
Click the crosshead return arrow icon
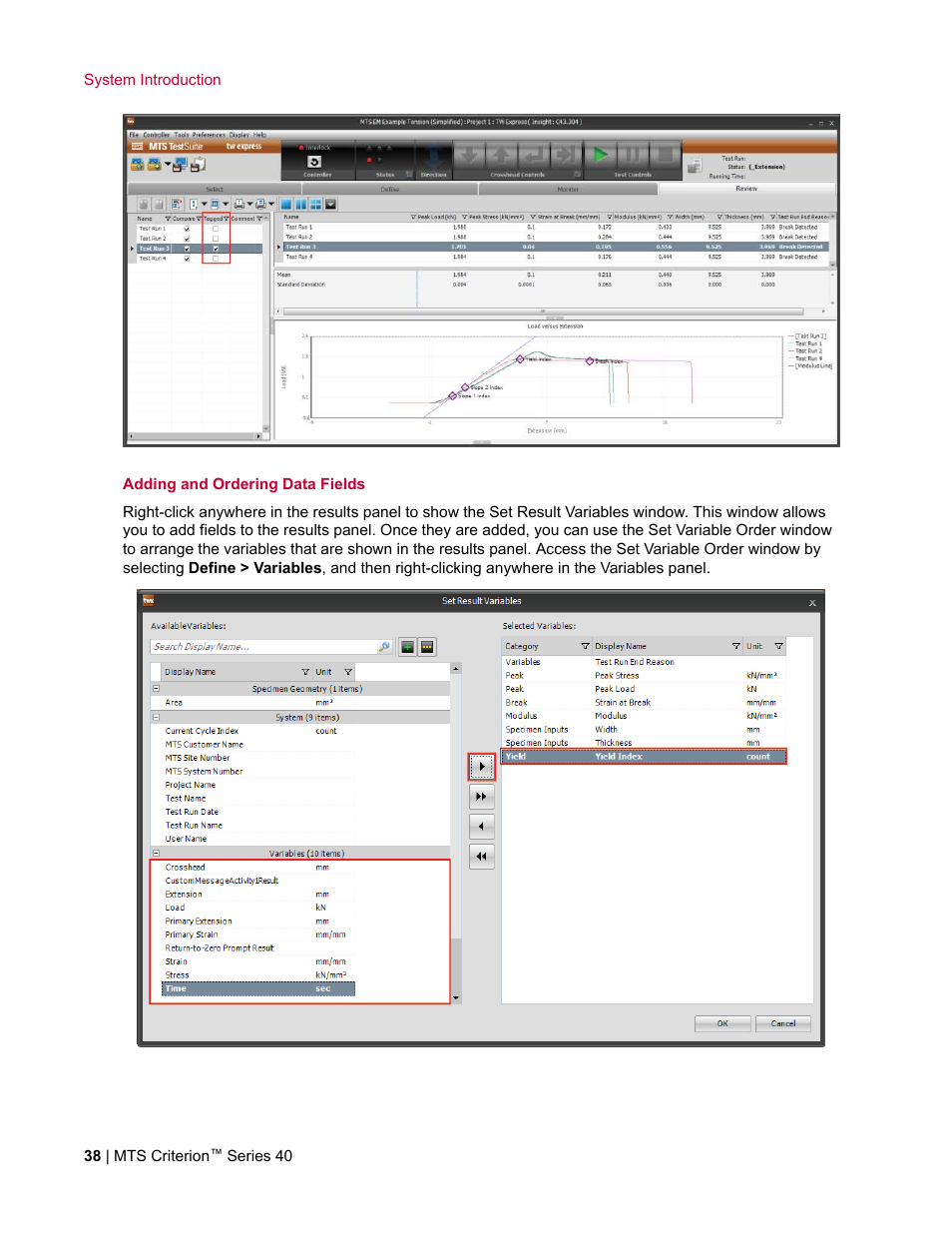point(534,155)
